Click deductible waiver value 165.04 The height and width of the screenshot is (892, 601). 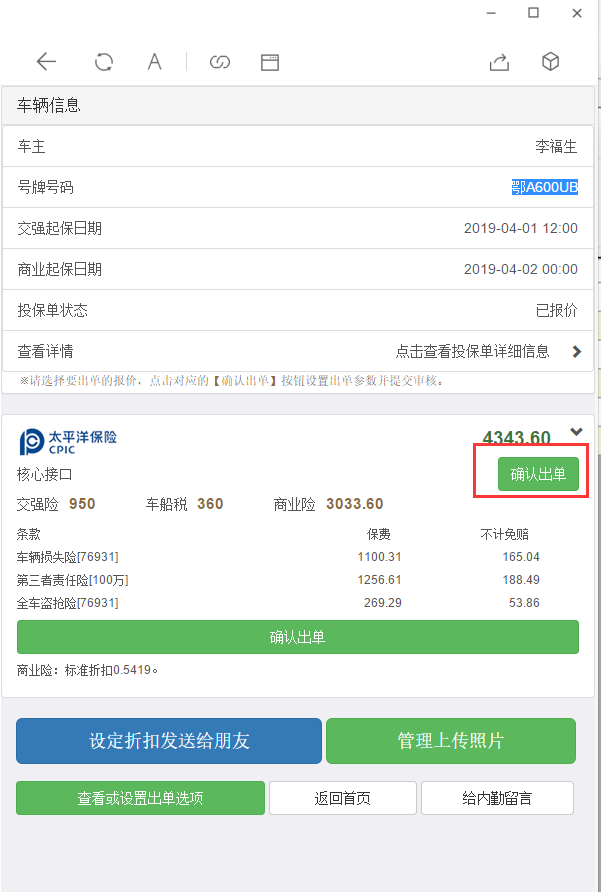(x=521, y=557)
